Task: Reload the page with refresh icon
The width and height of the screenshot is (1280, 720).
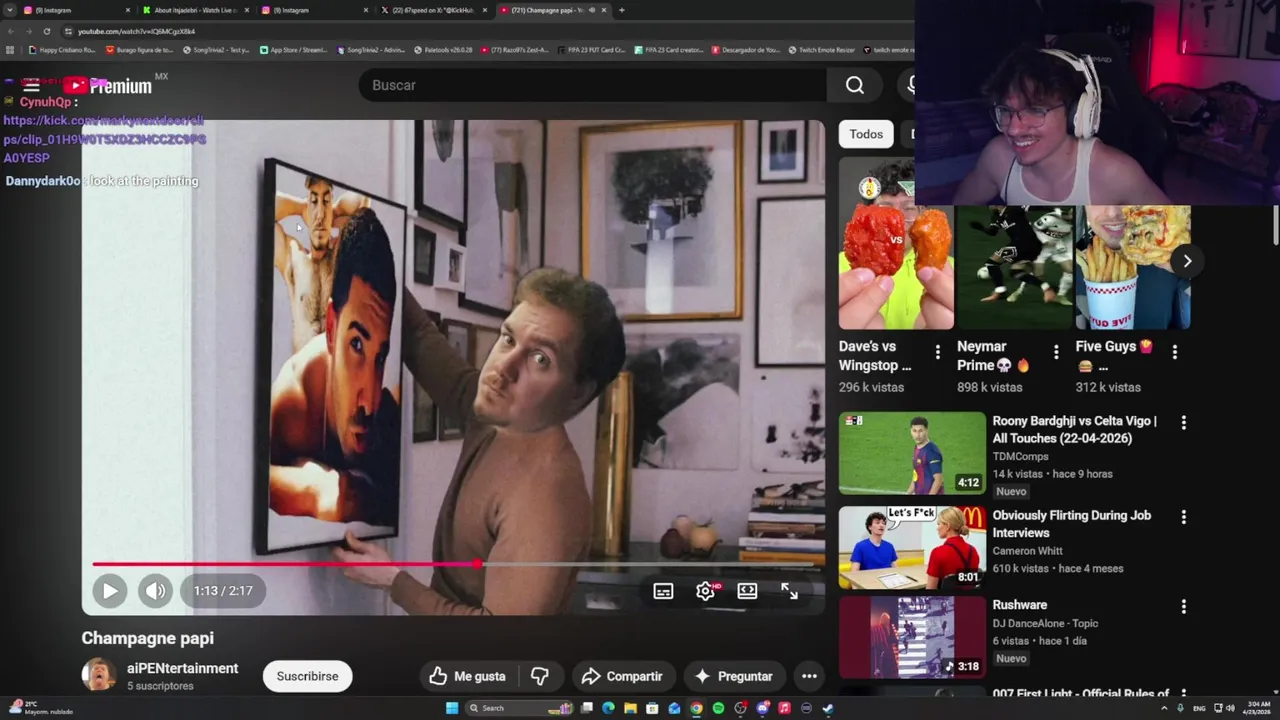Action: pos(46,31)
